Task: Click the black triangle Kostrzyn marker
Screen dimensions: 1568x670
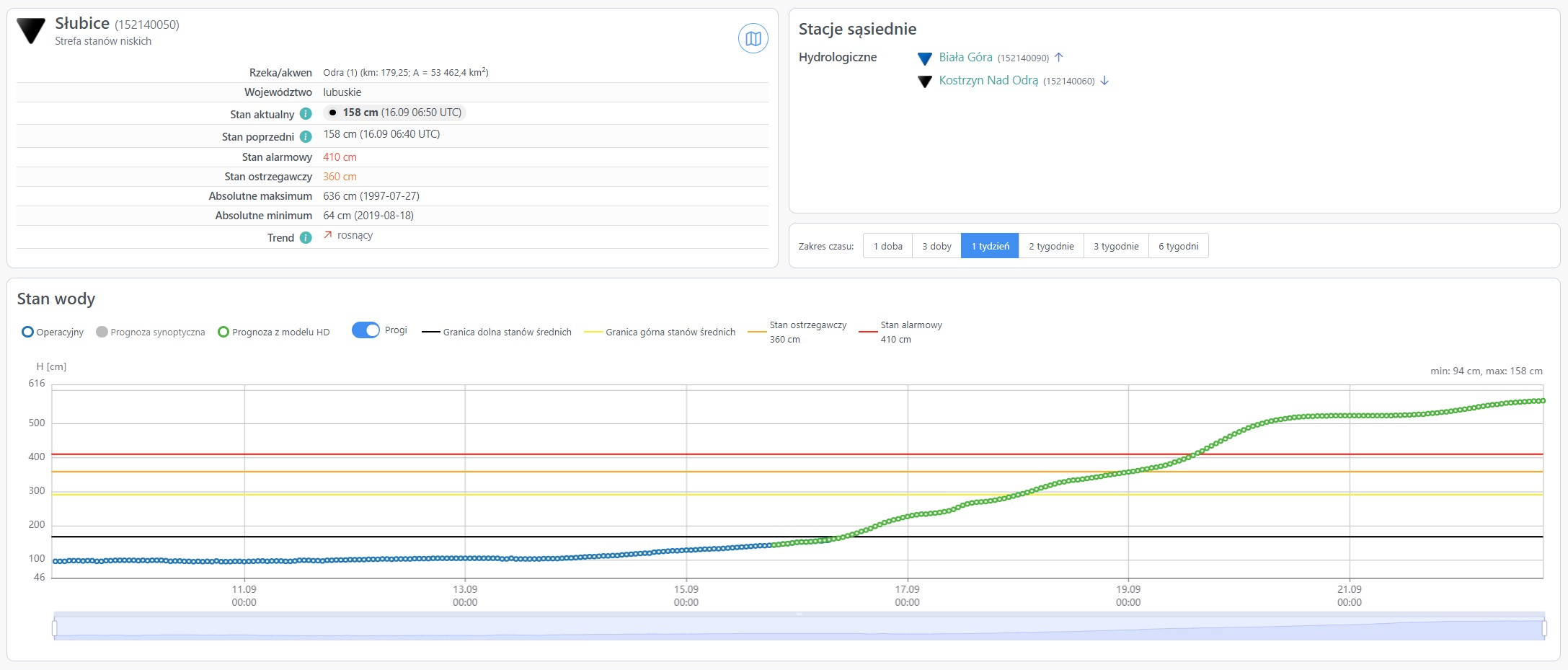Action: 925,81
